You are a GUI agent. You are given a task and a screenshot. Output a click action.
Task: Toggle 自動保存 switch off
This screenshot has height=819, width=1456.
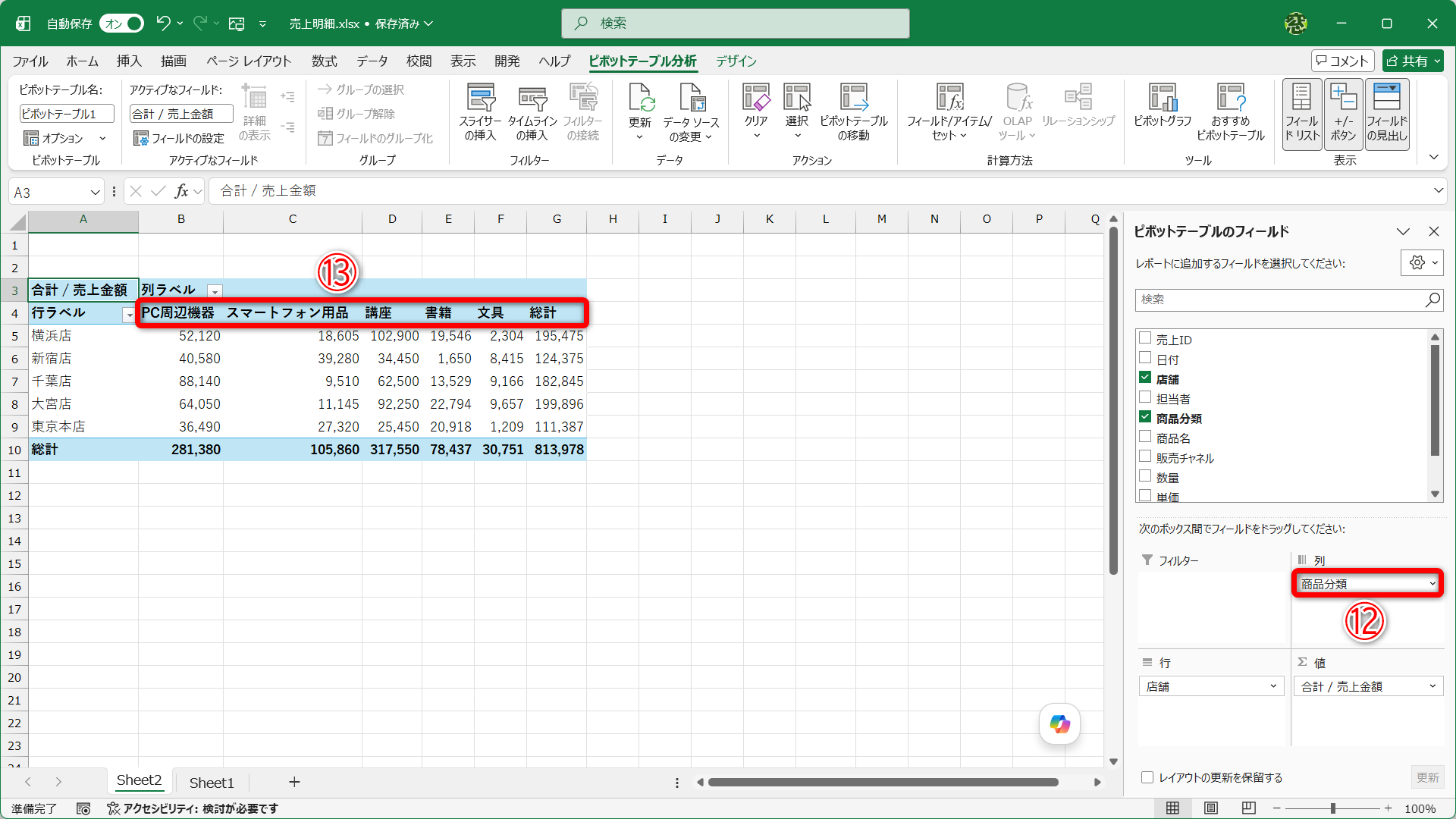(x=121, y=24)
